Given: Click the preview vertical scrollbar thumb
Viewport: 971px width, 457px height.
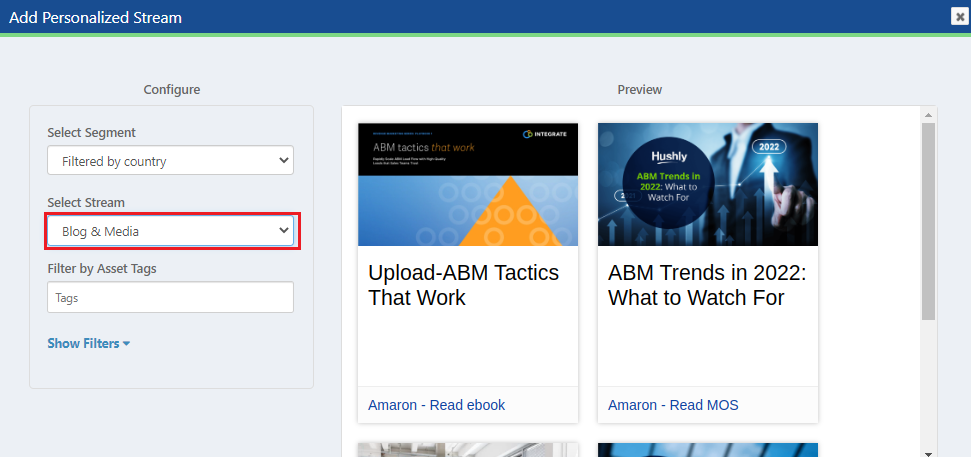Looking at the screenshot, I should (x=928, y=221).
